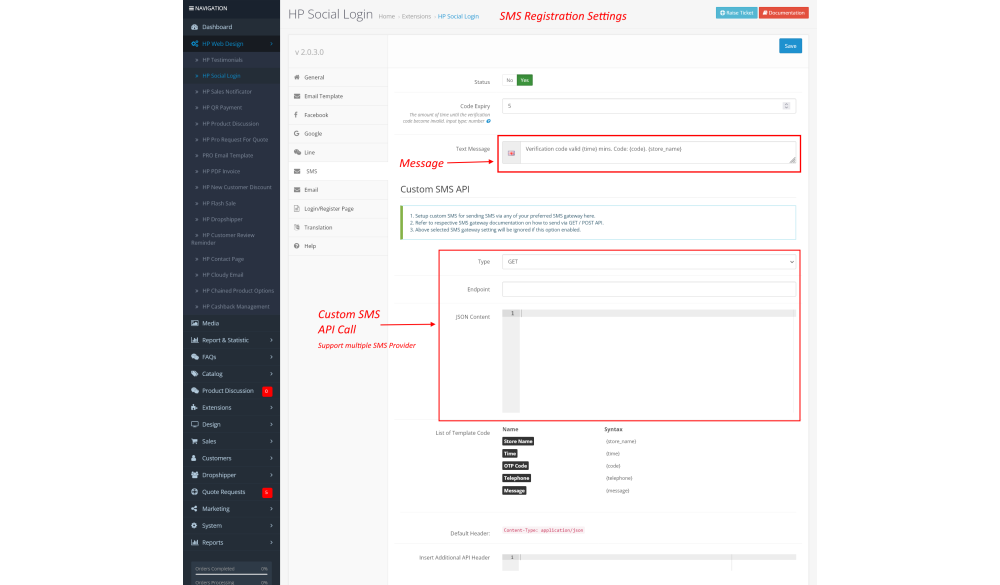The image size is (1000, 585).
Task: Expand the Design submenu arrow
Action: pos(271,425)
